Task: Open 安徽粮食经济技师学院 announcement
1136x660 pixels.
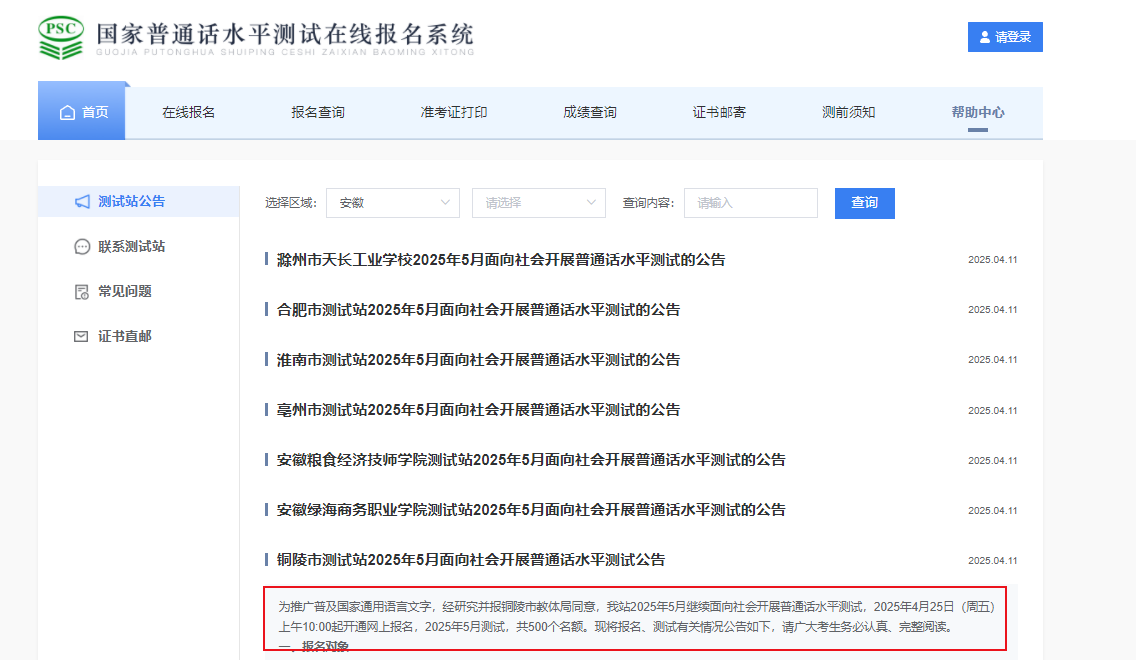Action: click(531, 460)
